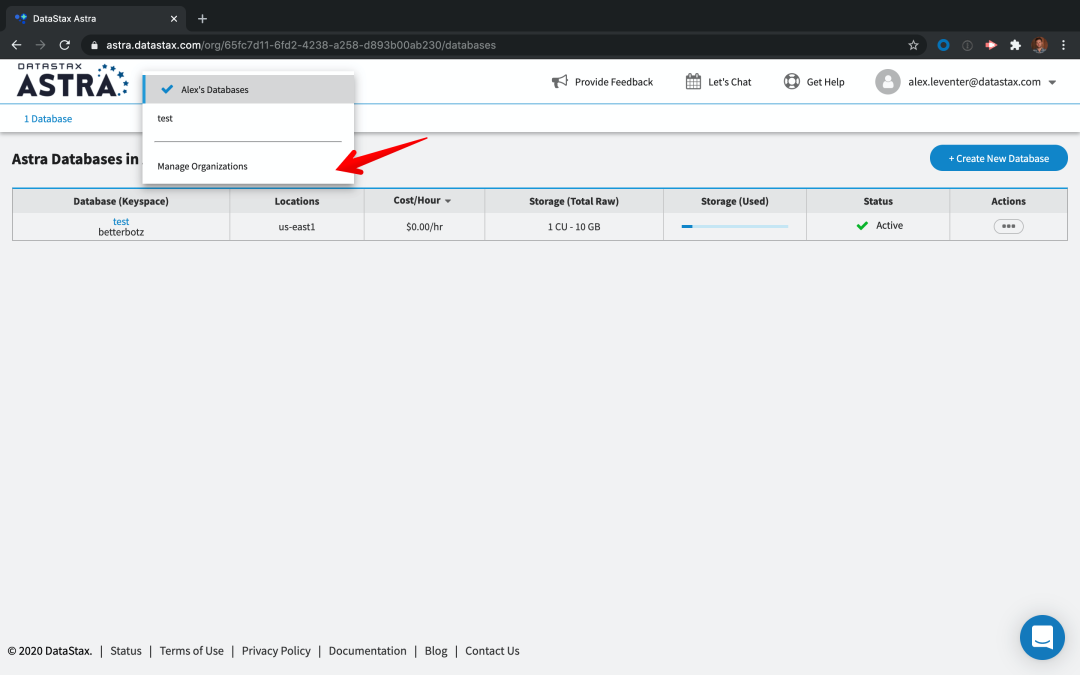
Task: Click the Storage (Total Raw) column header
Action: coord(574,201)
